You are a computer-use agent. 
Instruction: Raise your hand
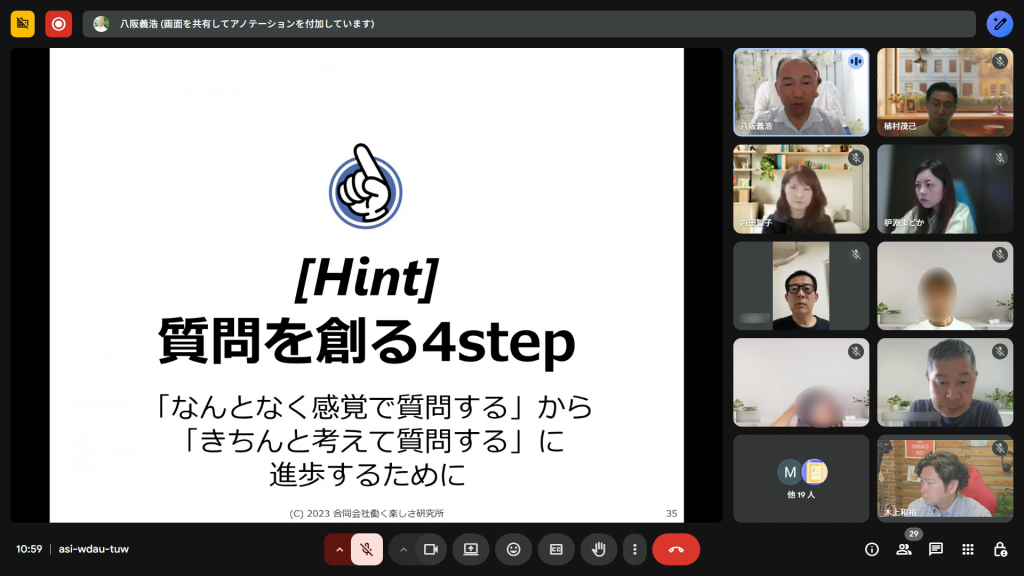(599, 549)
